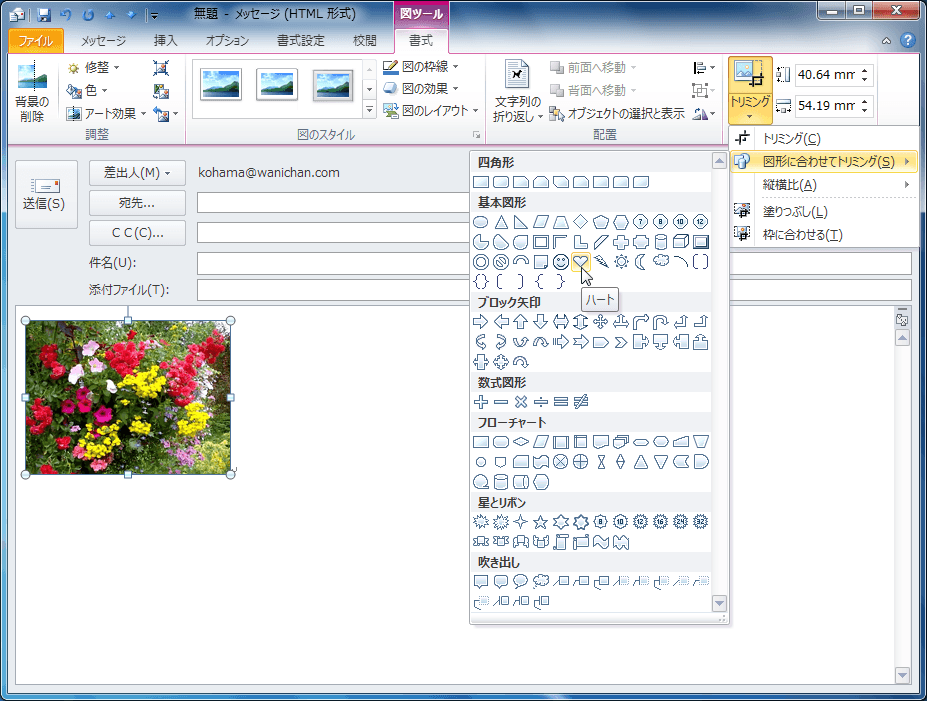Expand the picture styles gallery more arrow

pyautogui.click(x=369, y=110)
